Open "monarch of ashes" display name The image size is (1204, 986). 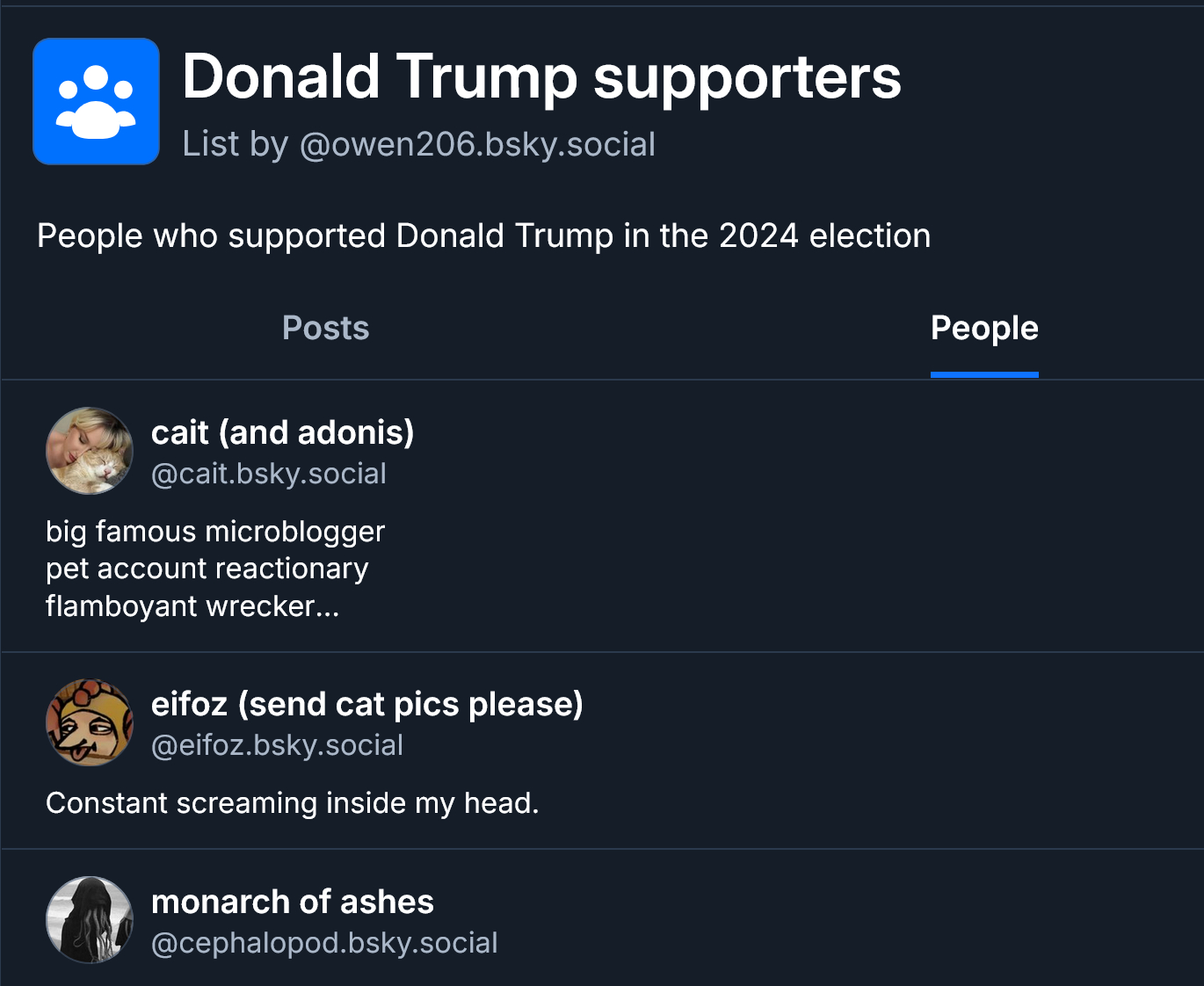click(292, 902)
